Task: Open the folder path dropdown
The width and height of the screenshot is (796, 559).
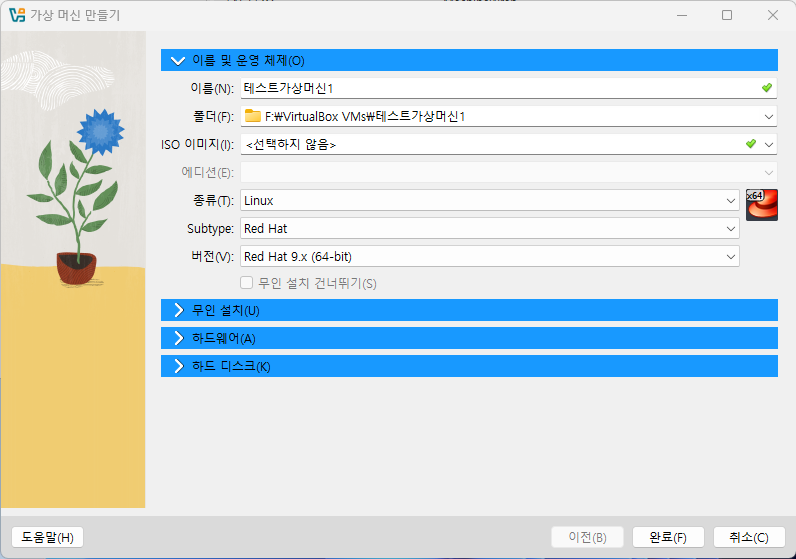Action: 769,117
